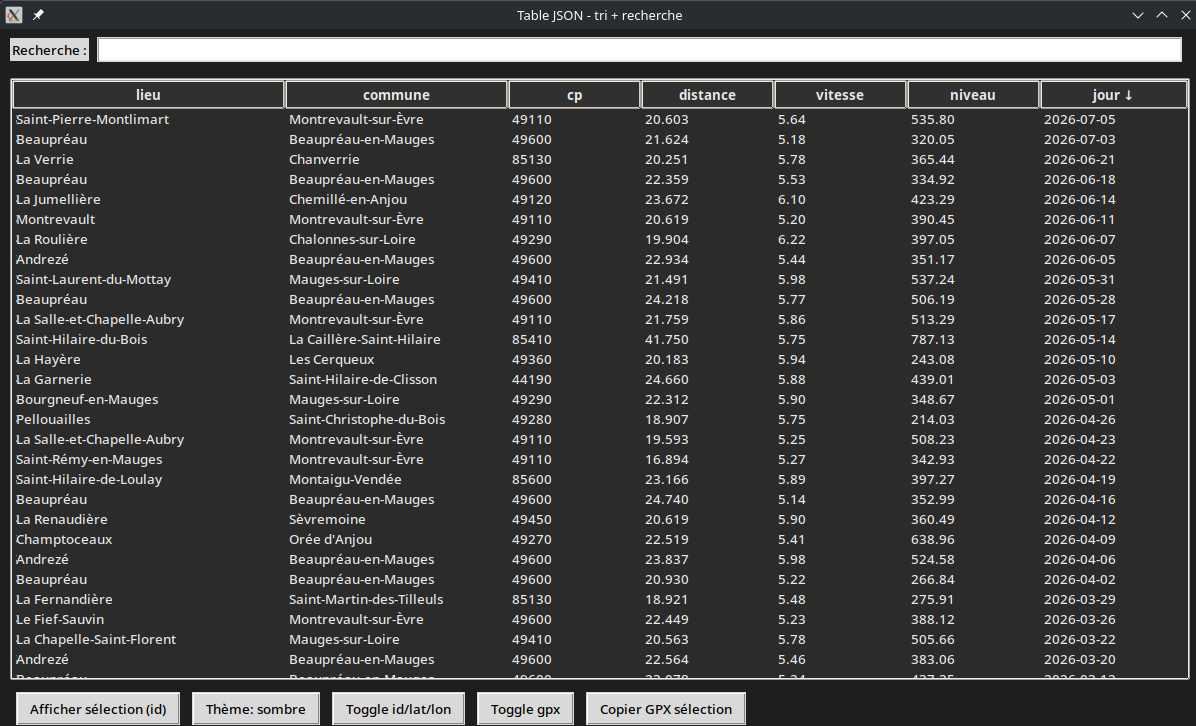Select Saint-Hilaire-de-Loulay row

(600, 480)
